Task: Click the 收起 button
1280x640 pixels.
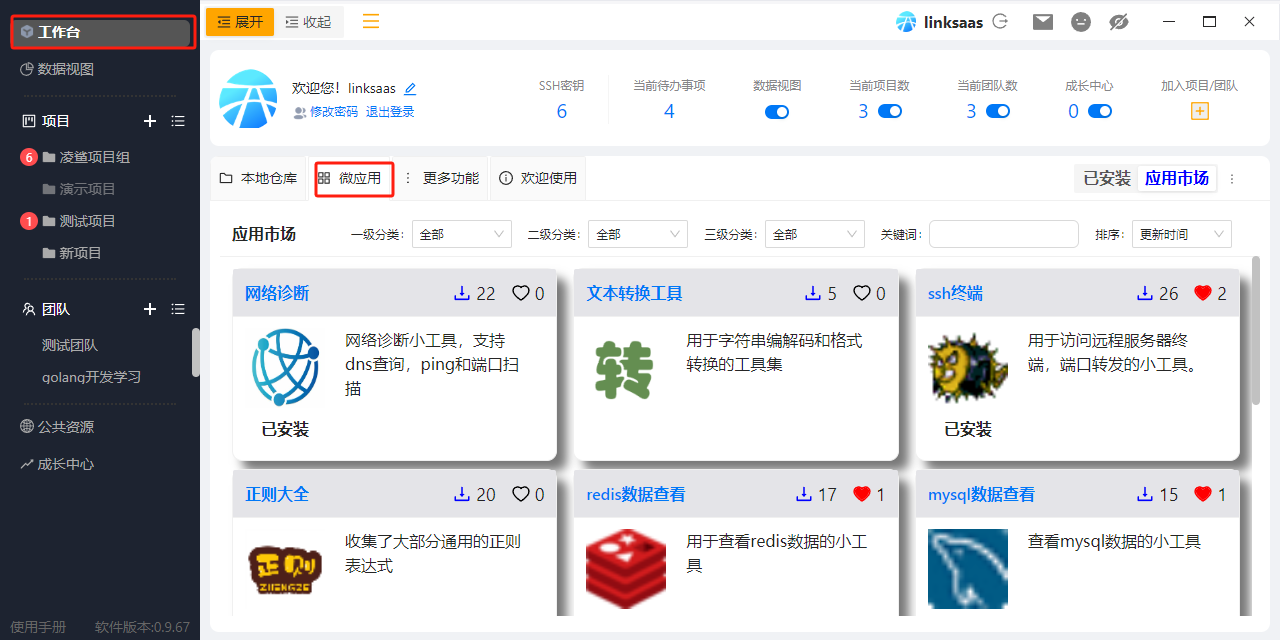Action: [309, 22]
